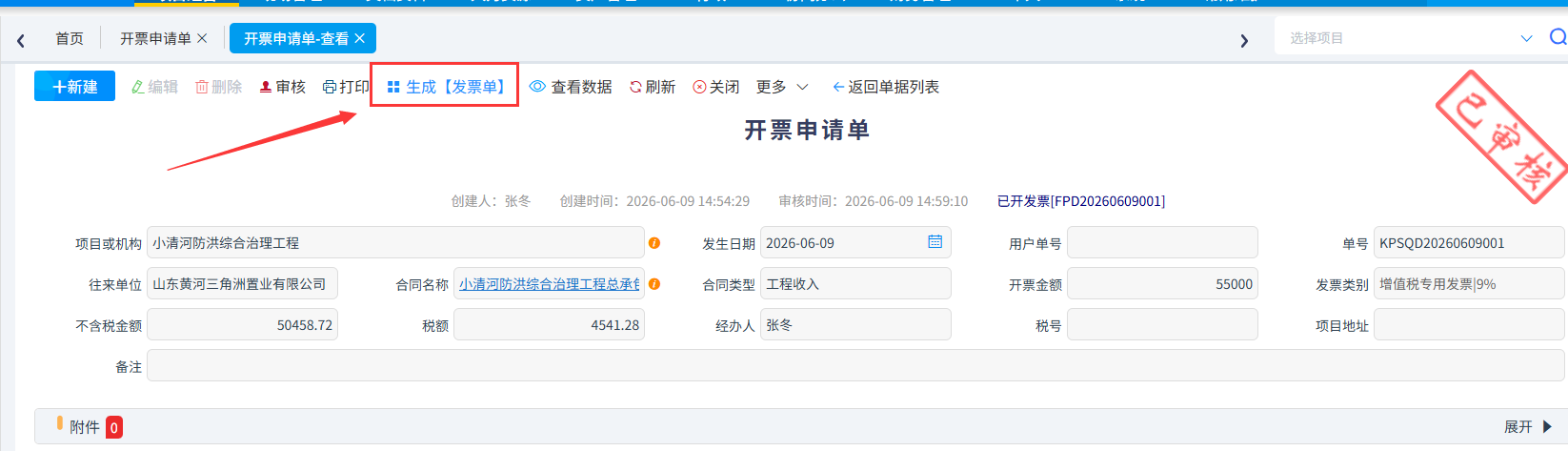Select the 开票申请单-查看 tab

click(x=296, y=38)
